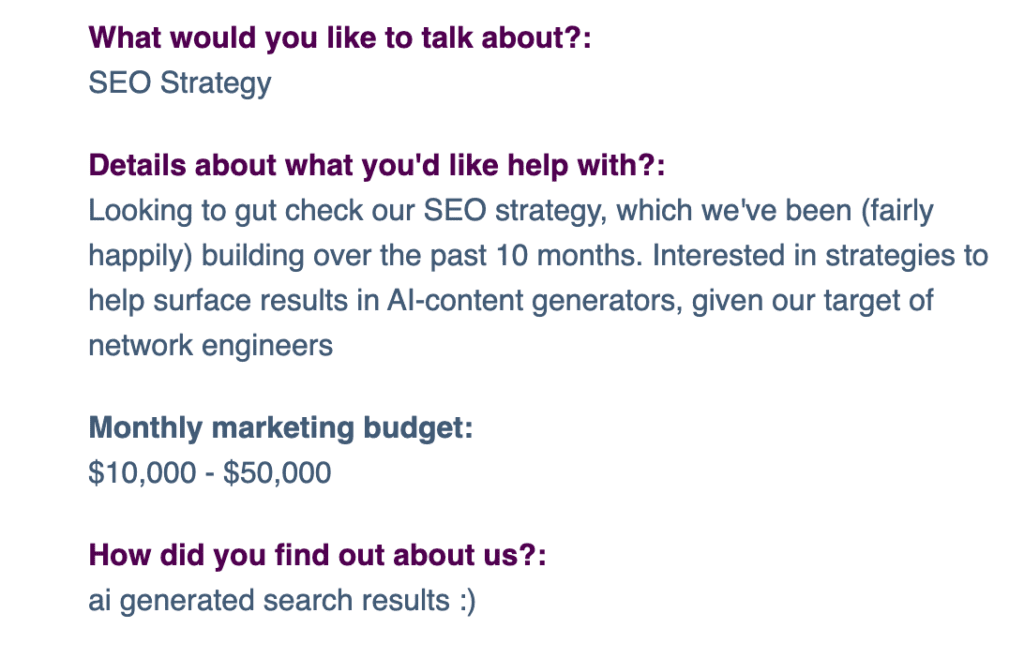Click the word "building" in the paragraph

click(253, 256)
